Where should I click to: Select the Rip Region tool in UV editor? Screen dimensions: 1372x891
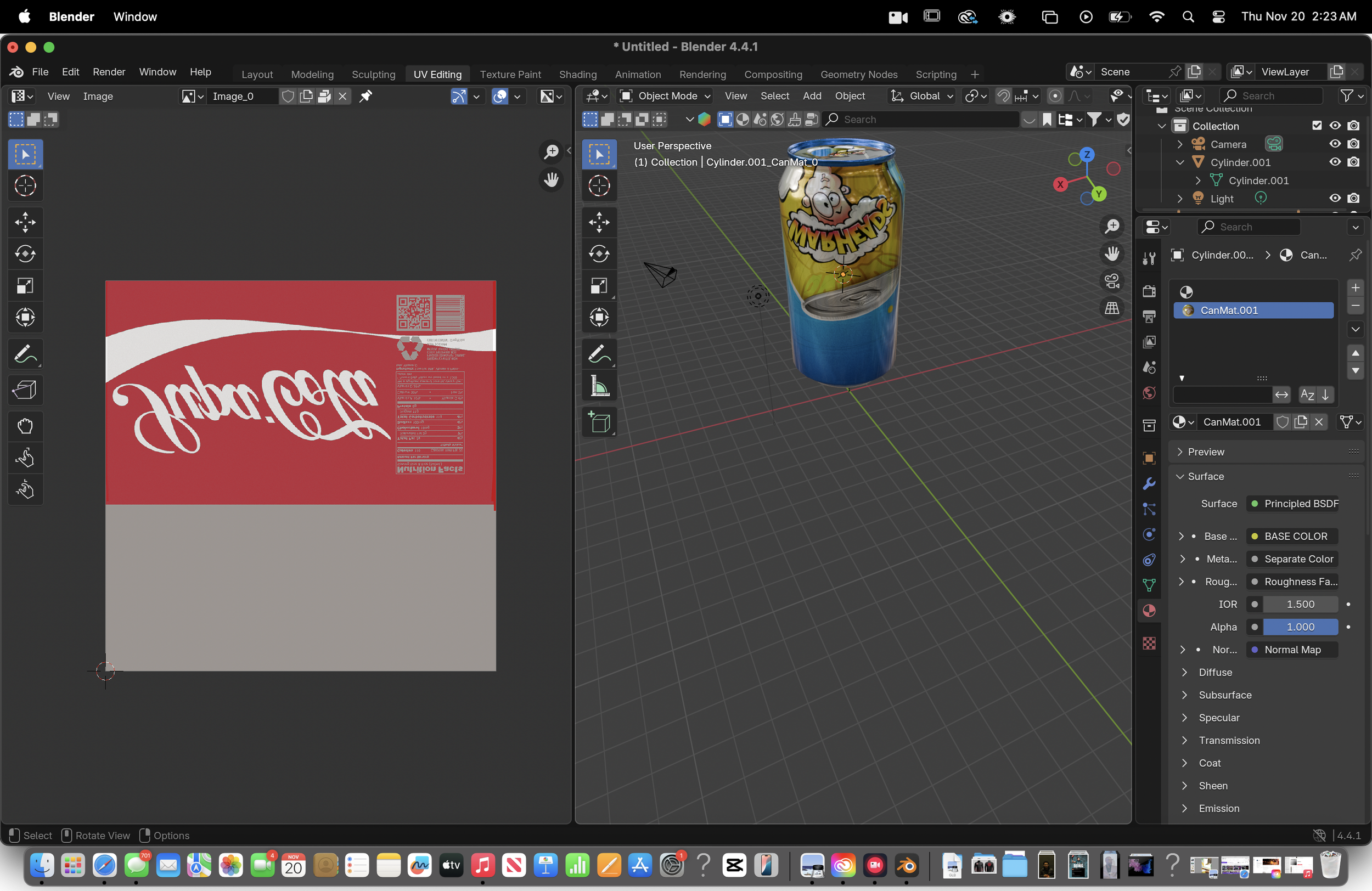[25, 390]
